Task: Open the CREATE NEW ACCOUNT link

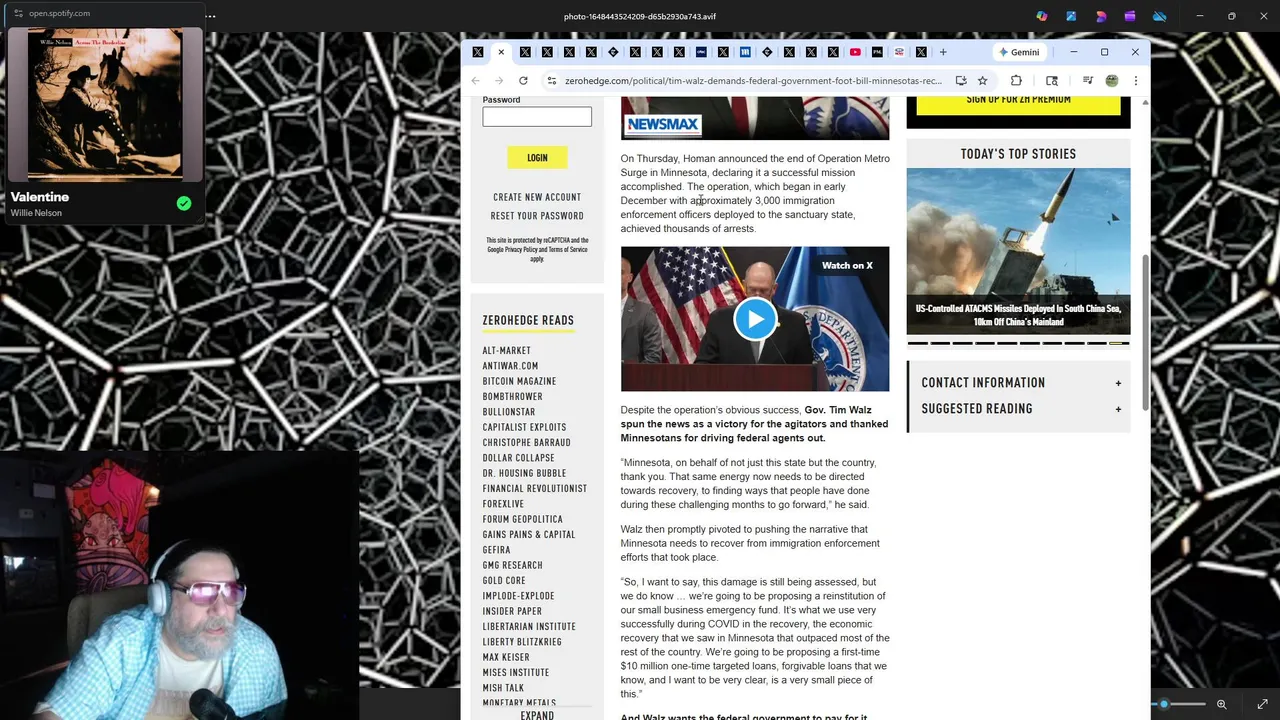Action: coord(537,197)
